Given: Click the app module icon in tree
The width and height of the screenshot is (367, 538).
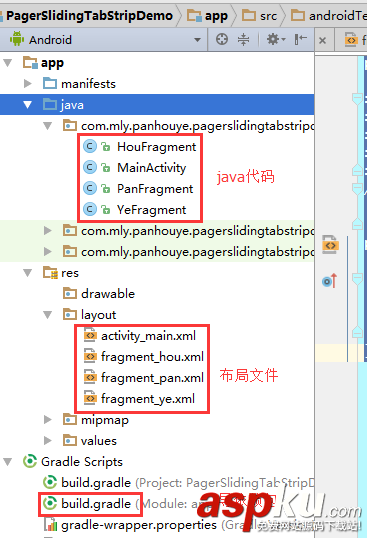Looking at the screenshot, I should pyautogui.click(x=30, y=62).
